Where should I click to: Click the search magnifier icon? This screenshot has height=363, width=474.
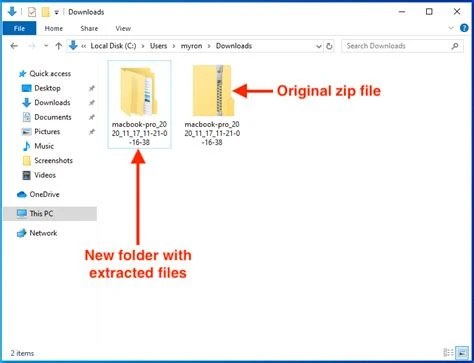(455, 46)
